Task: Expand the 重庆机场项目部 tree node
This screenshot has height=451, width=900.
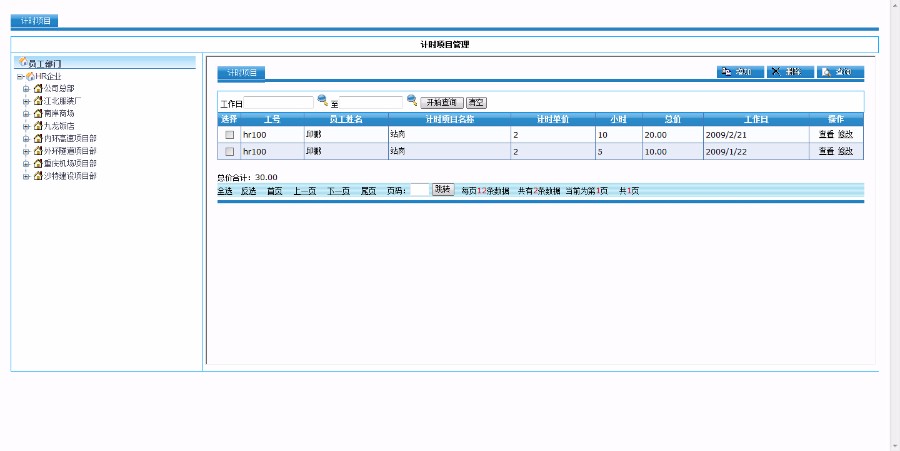Action: [26, 164]
